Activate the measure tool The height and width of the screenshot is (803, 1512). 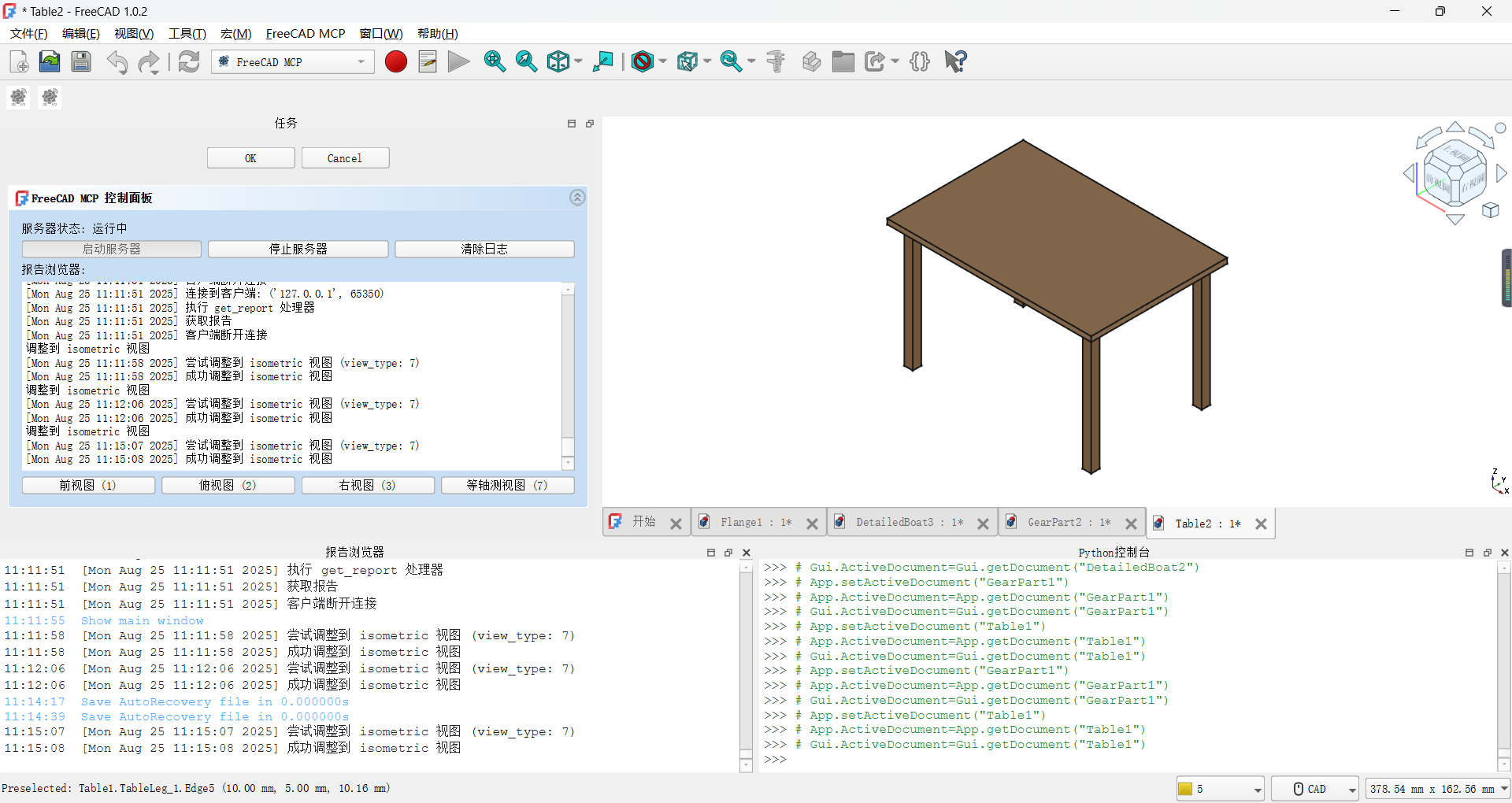click(x=776, y=61)
